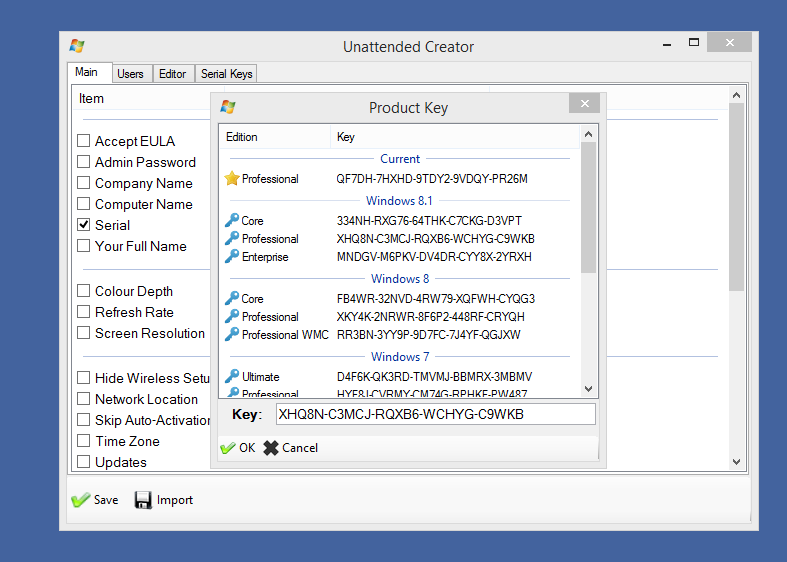Tick the Updates checkbox
This screenshot has height=562, width=787.
(83, 462)
